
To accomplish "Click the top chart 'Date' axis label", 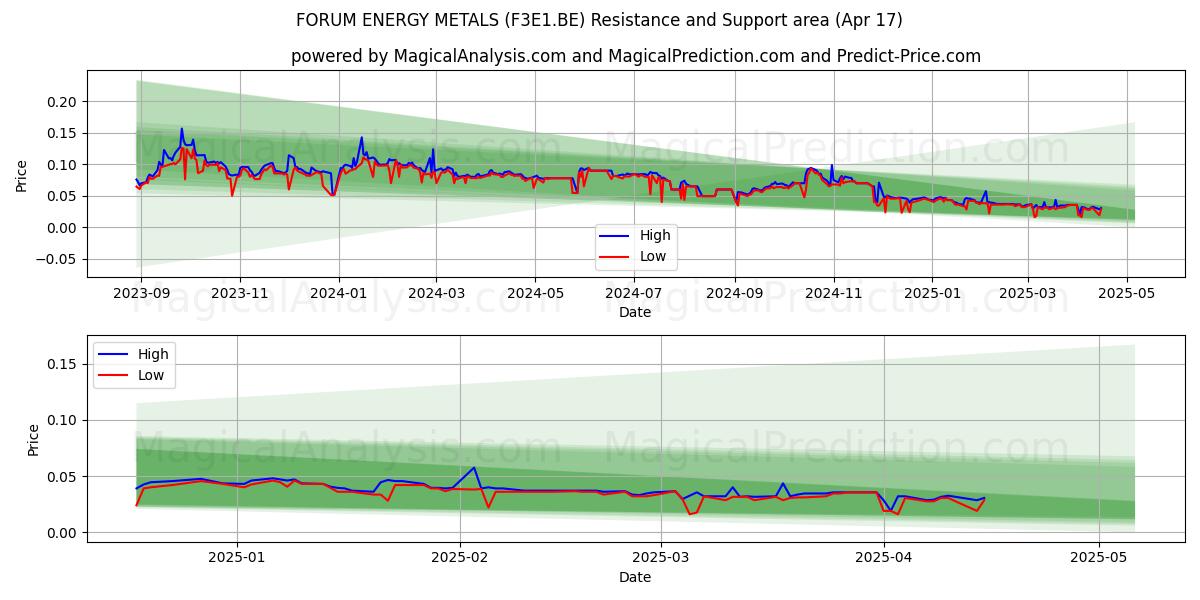I will [635, 312].
